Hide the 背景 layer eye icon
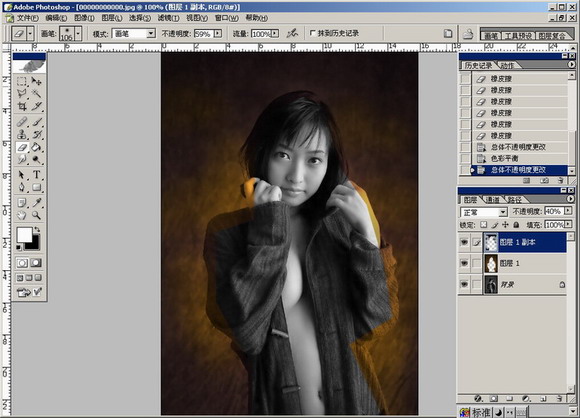This screenshot has width=580, height=418. point(464,284)
